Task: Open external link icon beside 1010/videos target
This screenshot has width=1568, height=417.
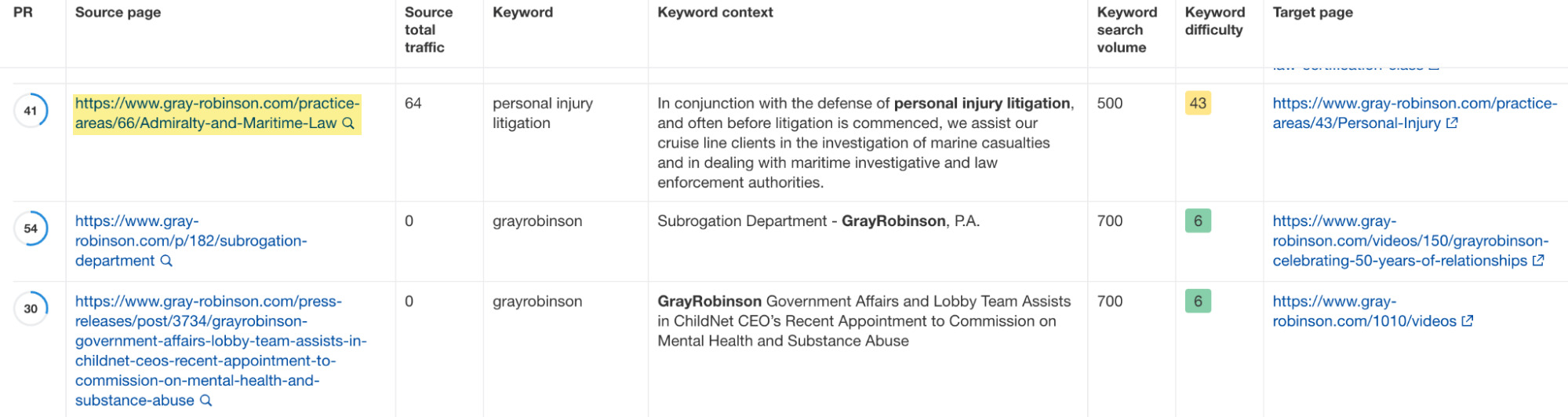Action: 1468,321
